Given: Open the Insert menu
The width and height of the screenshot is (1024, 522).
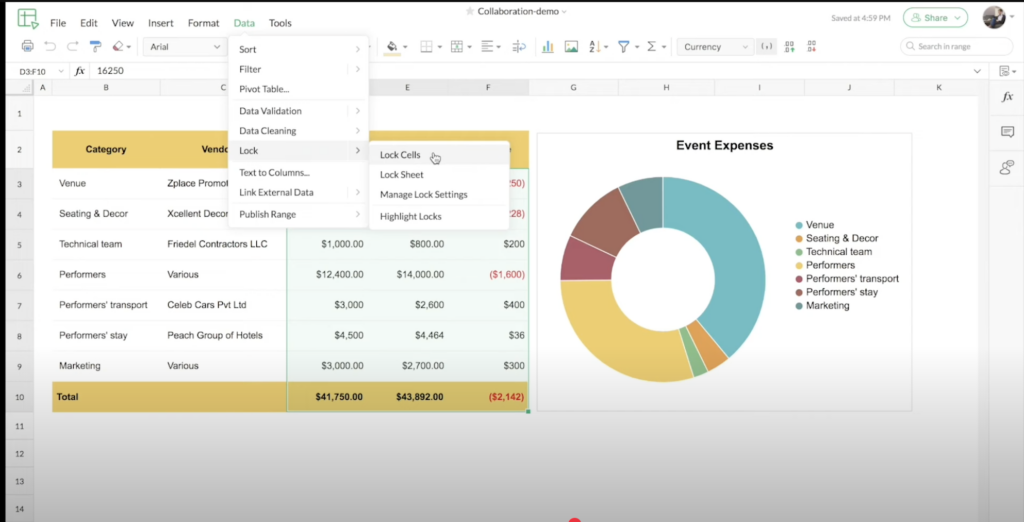Looking at the screenshot, I should [x=161, y=23].
